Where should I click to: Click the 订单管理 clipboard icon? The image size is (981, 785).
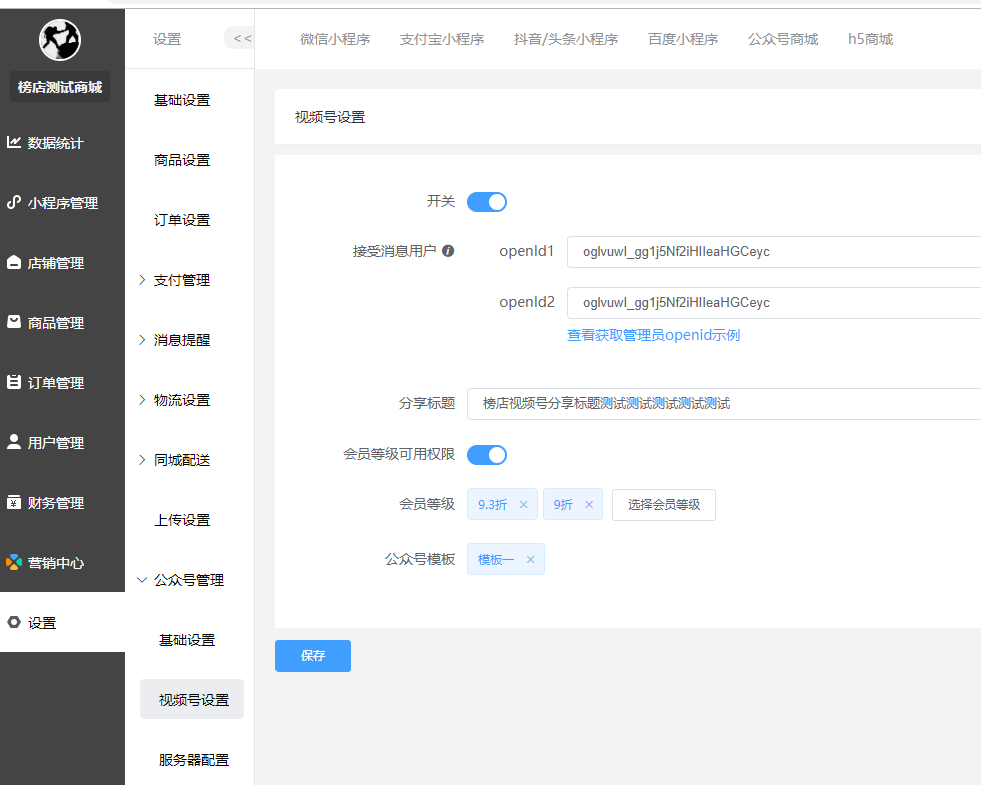[x=14, y=382]
